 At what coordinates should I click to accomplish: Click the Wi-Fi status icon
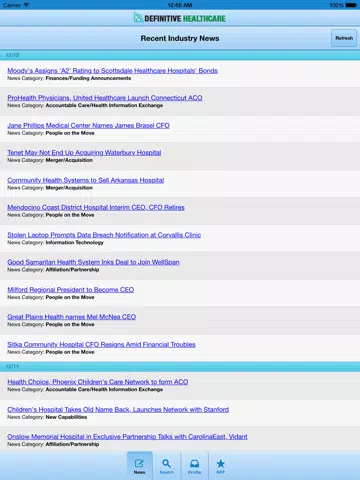point(26,5)
